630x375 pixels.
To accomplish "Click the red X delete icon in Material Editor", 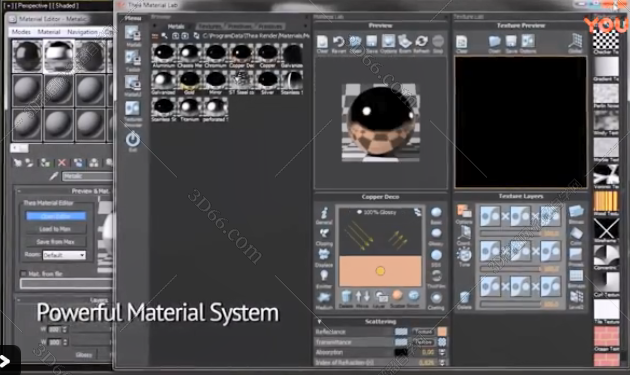I will tap(62, 162).
